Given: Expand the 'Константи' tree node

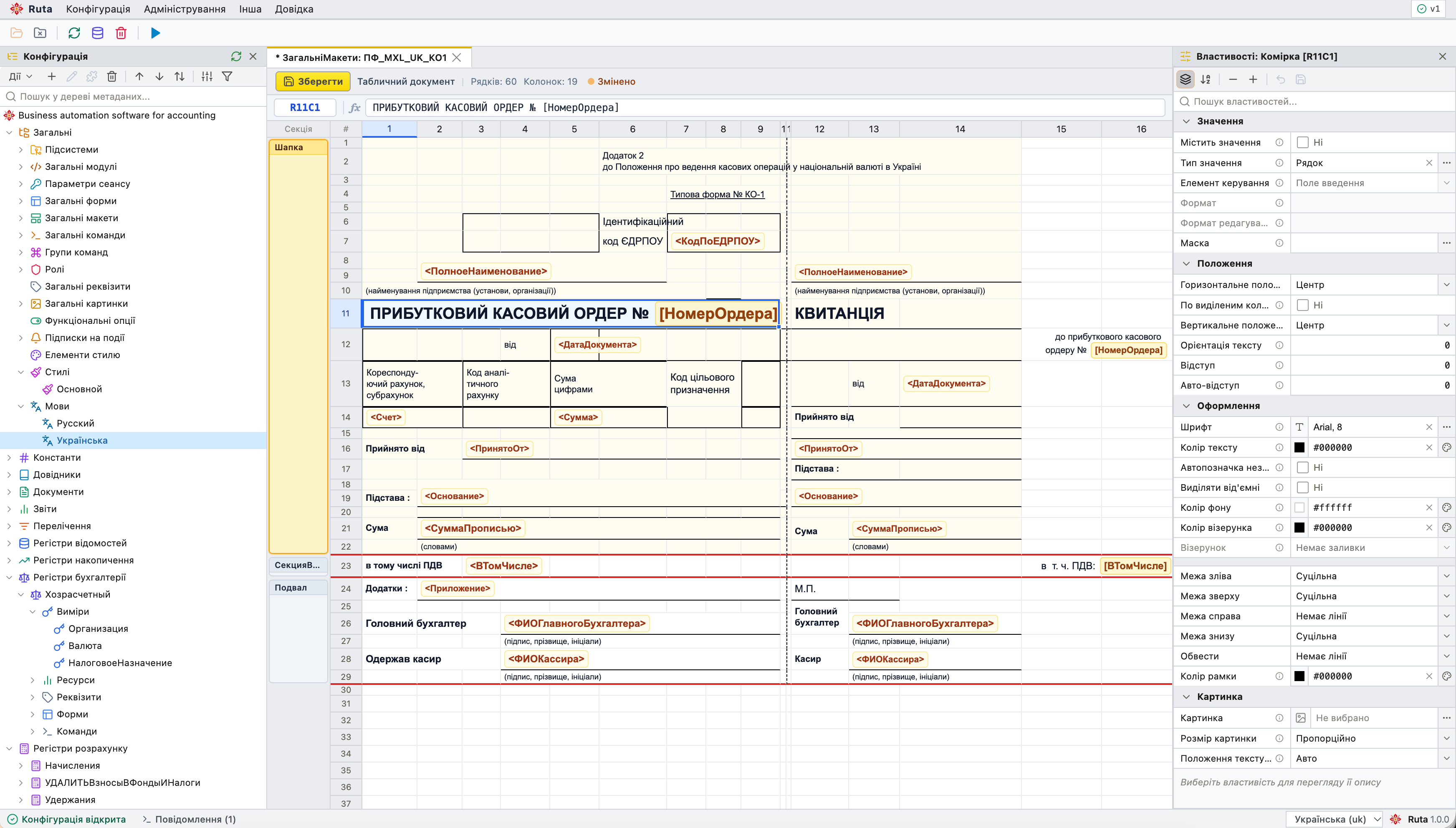Looking at the screenshot, I should click(9, 457).
